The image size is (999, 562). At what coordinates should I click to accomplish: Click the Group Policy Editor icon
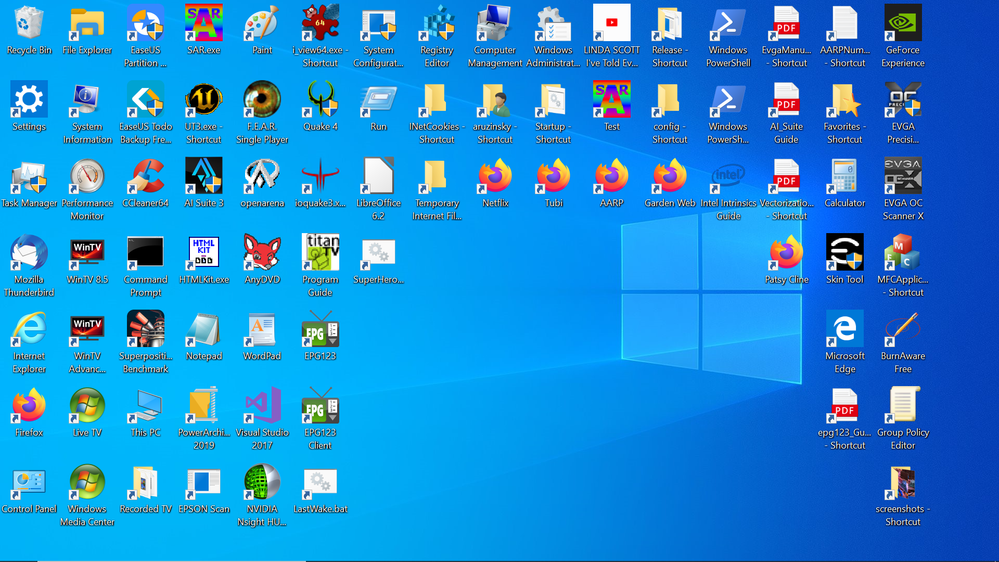903,405
